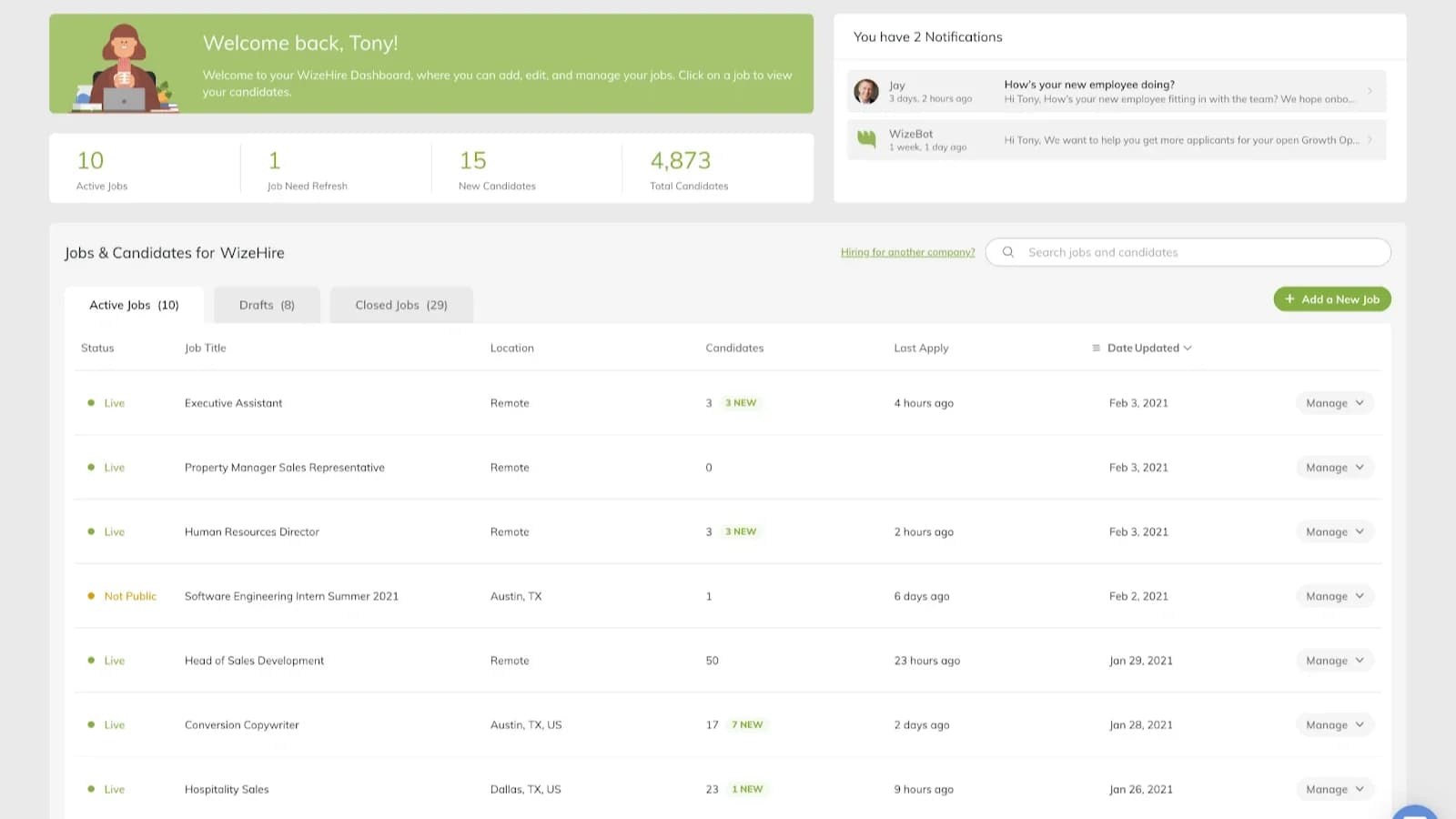Click the 15 New Candidates stat
The height and width of the screenshot is (819, 1456).
click(497, 170)
